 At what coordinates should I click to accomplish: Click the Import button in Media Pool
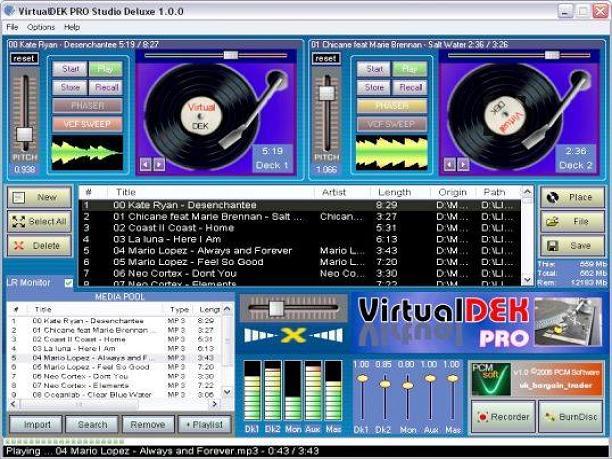[37, 425]
